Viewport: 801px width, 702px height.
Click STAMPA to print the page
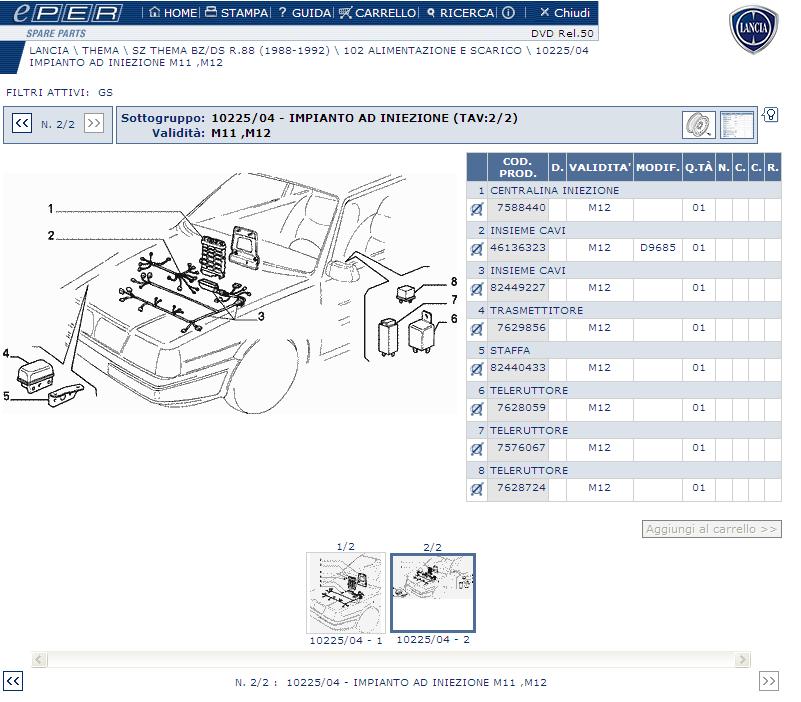tap(237, 12)
